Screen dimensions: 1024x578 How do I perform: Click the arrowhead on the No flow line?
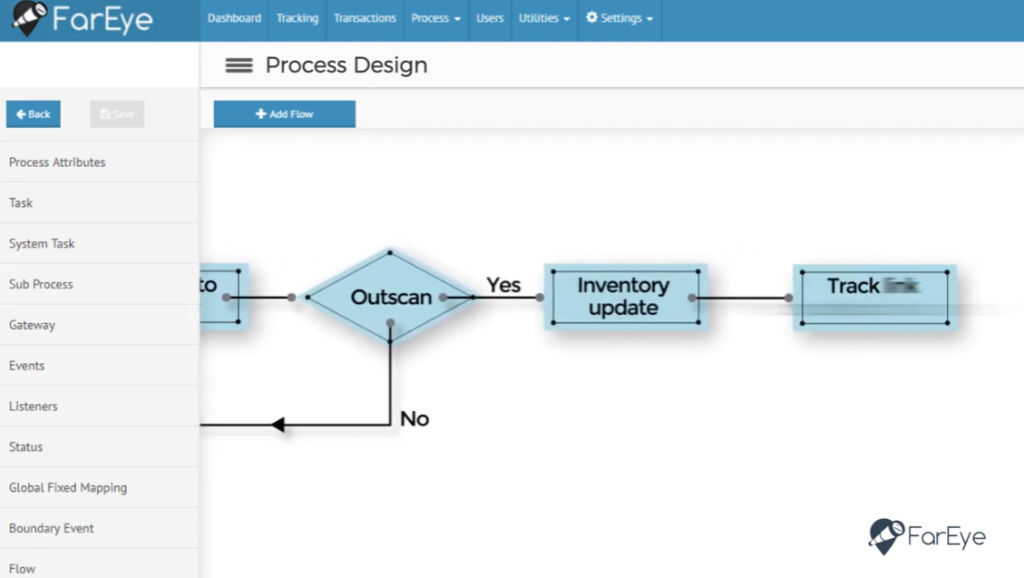point(278,425)
